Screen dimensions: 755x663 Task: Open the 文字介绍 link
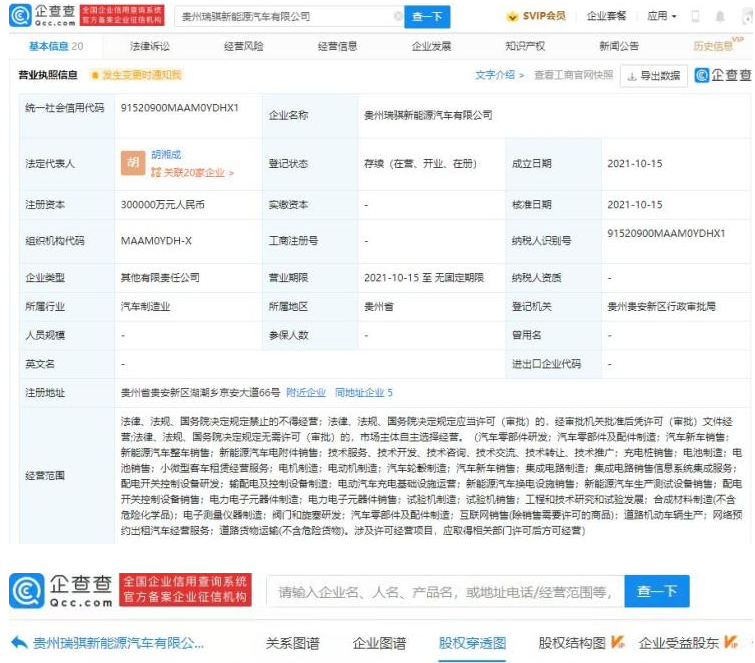499,75
